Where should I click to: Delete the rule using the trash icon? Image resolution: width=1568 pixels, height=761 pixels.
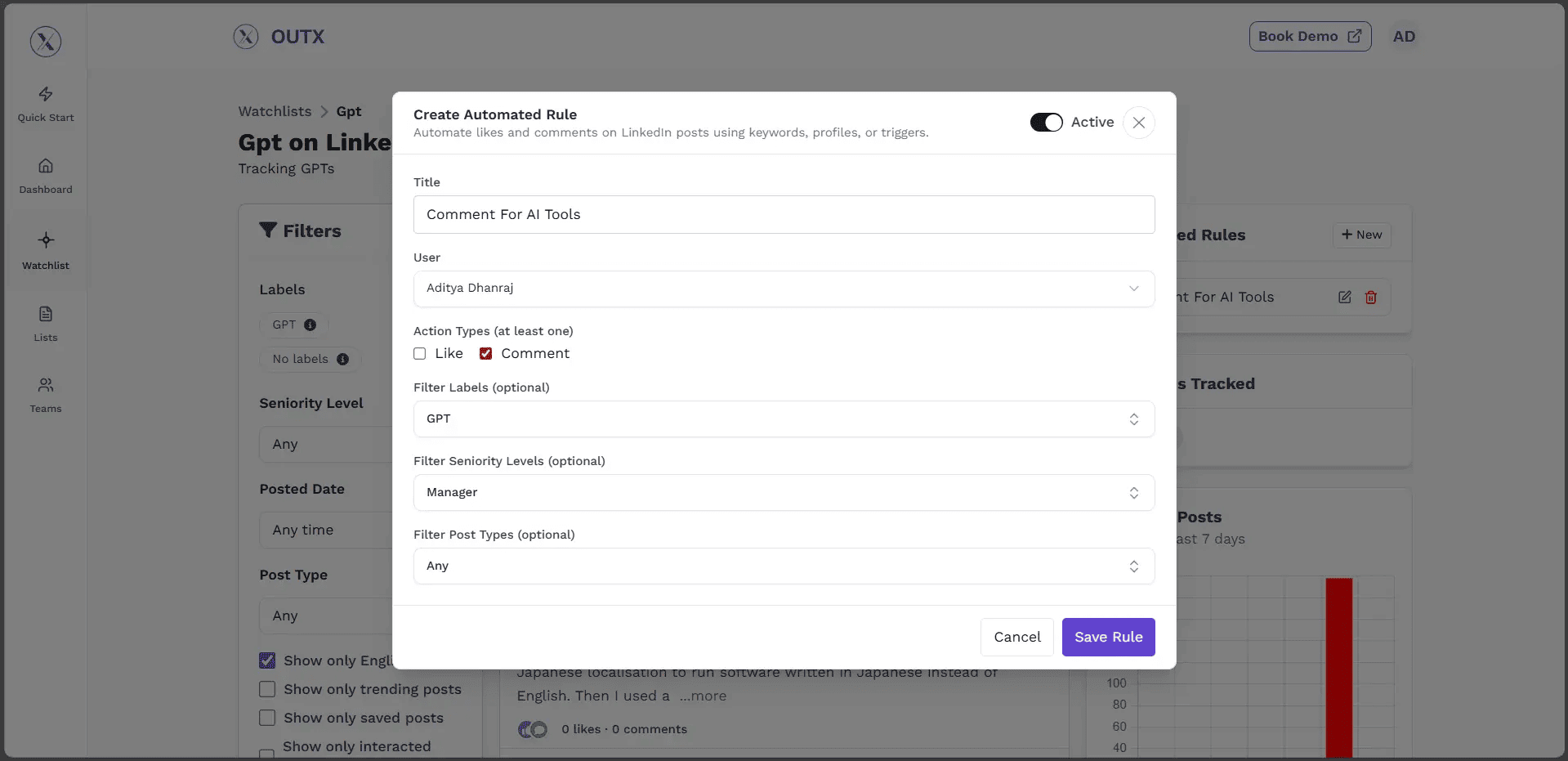coord(1370,297)
